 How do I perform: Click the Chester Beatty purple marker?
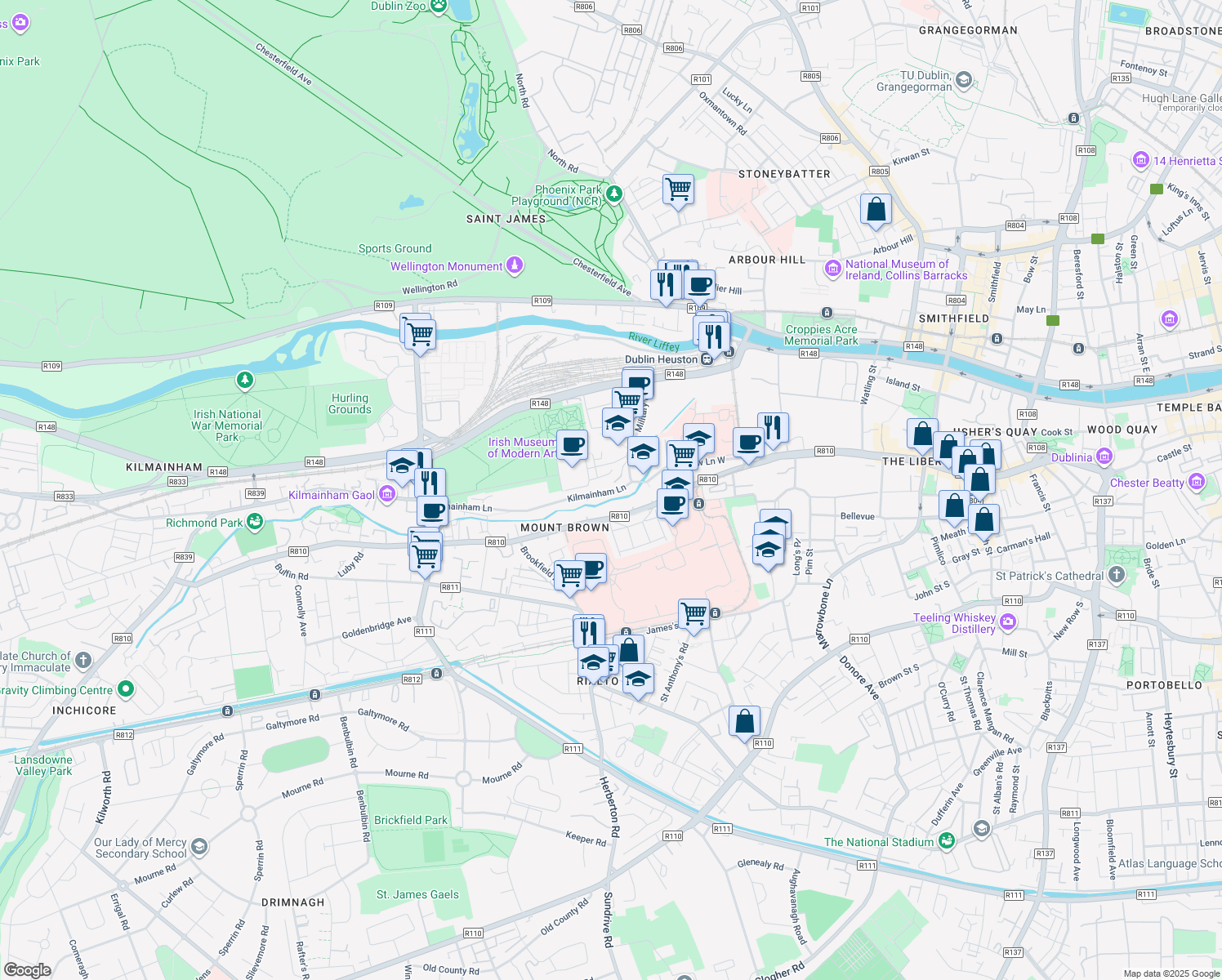(x=1197, y=482)
